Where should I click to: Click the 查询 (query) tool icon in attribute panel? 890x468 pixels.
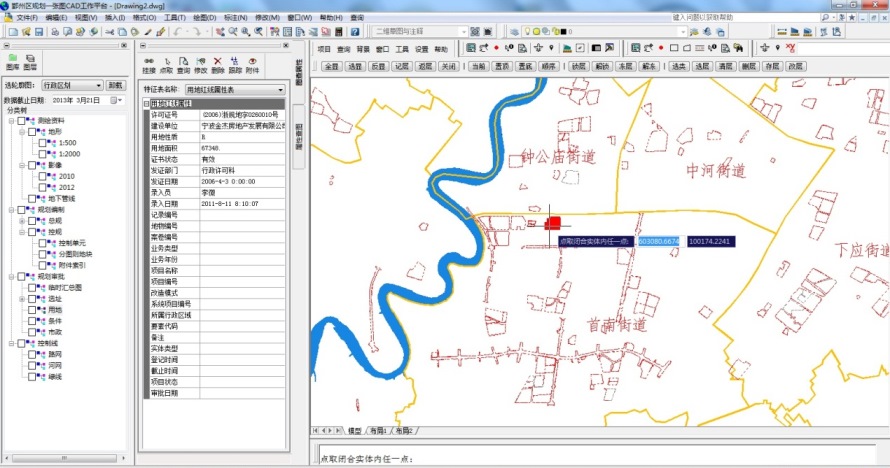pyautogui.click(x=184, y=60)
